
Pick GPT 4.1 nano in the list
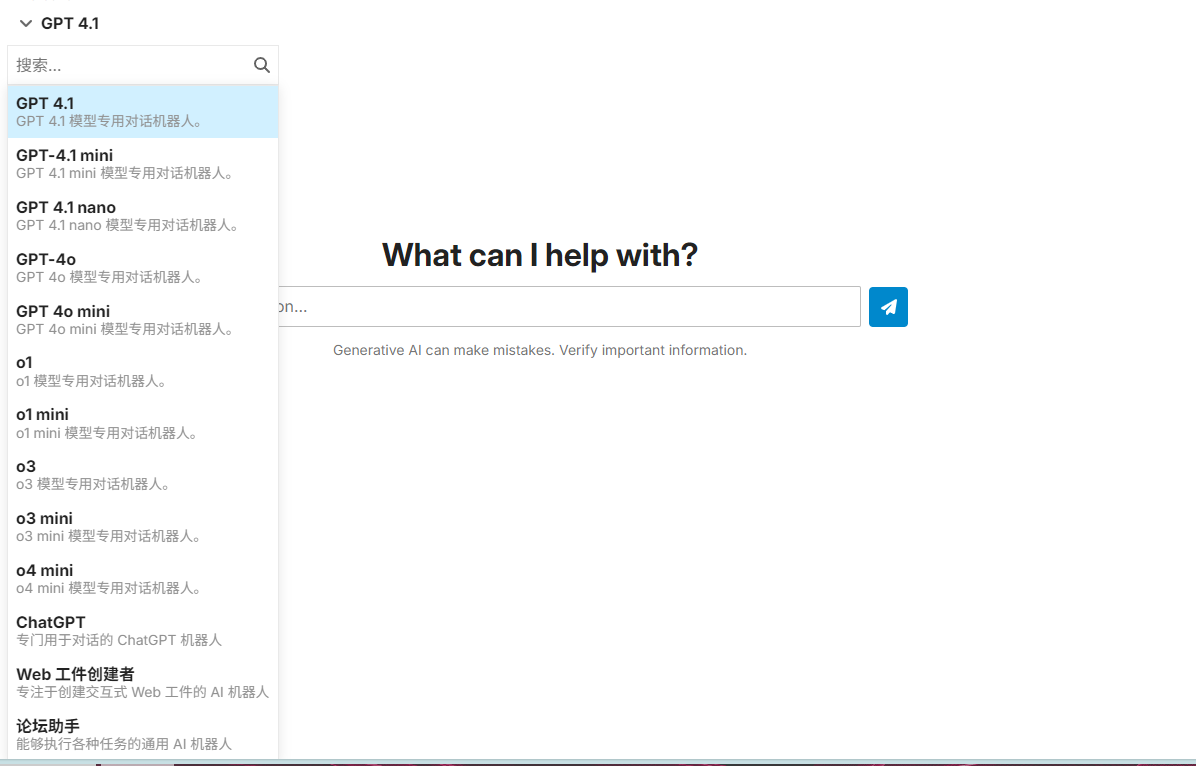click(x=143, y=216)
